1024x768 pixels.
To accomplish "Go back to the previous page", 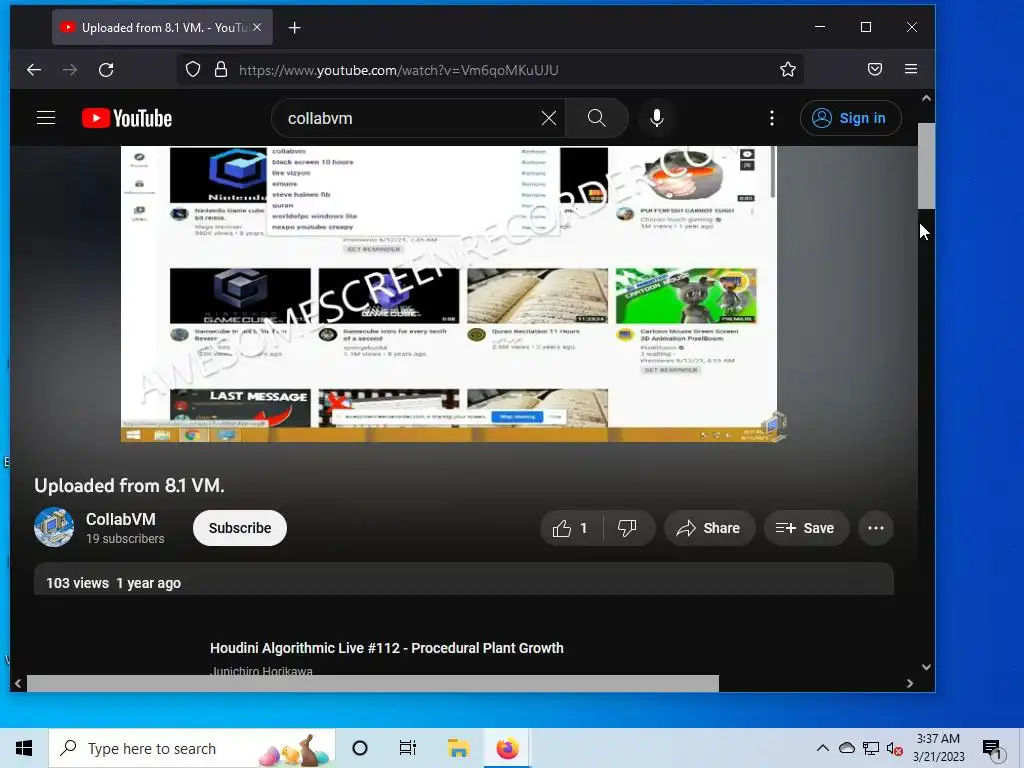I will point(34,70).
